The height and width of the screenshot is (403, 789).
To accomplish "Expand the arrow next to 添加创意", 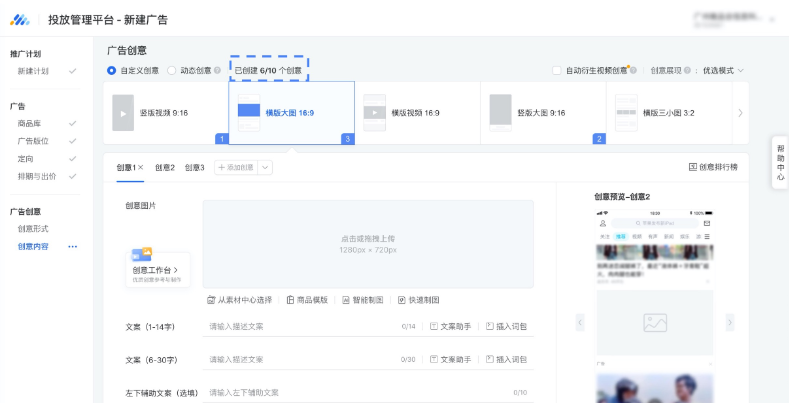I will (x=265, y=167).
